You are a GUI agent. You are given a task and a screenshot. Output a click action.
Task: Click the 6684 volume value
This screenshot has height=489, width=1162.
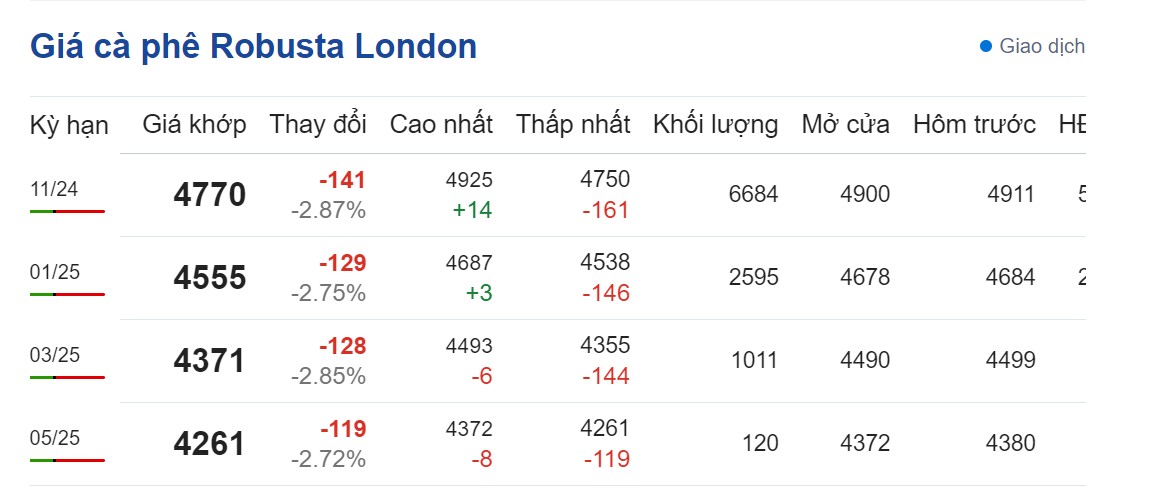tap(753, 194)
